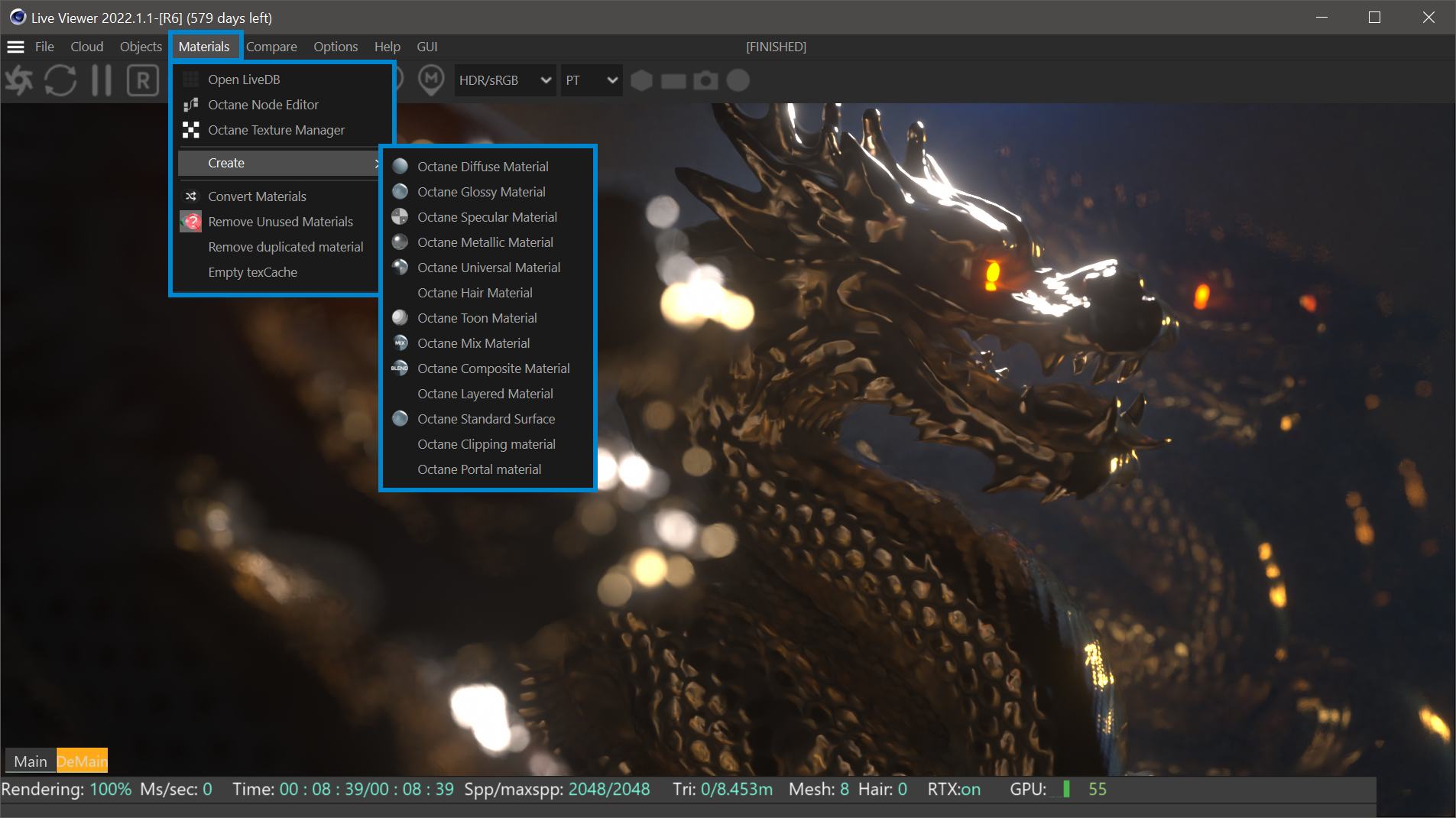Maximize the Live Viewer window
Viewport: 1456px width, 818px height.
coord(1374,17)
